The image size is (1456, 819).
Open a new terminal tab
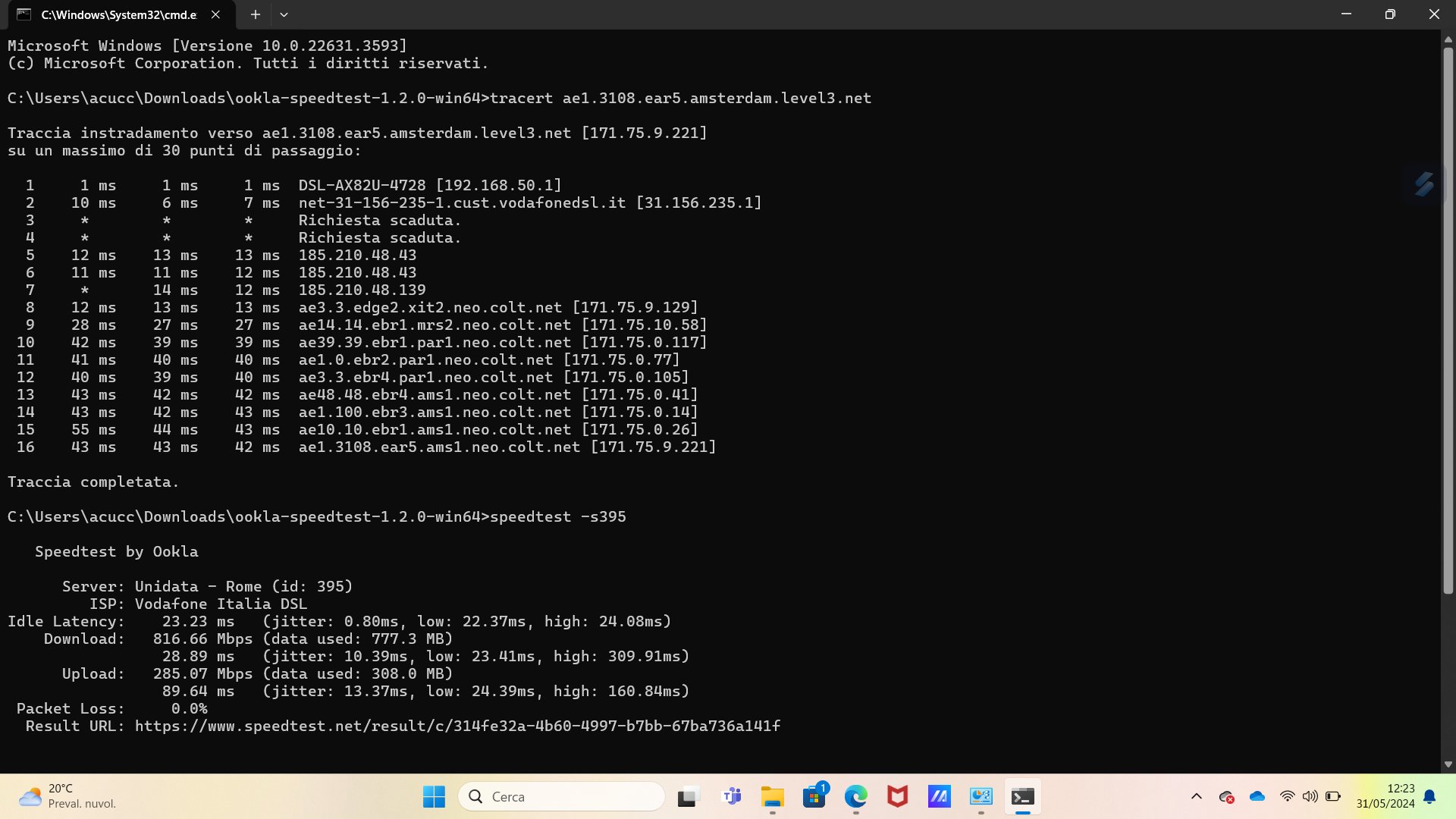(256, 14)
